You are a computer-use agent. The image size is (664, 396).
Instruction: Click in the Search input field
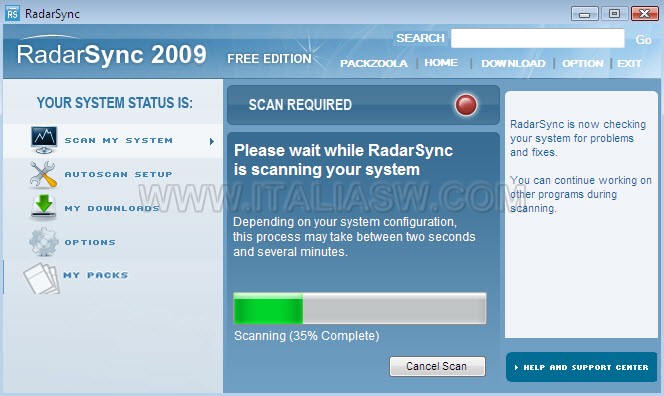pyautogui.click(x=537, y=39)
